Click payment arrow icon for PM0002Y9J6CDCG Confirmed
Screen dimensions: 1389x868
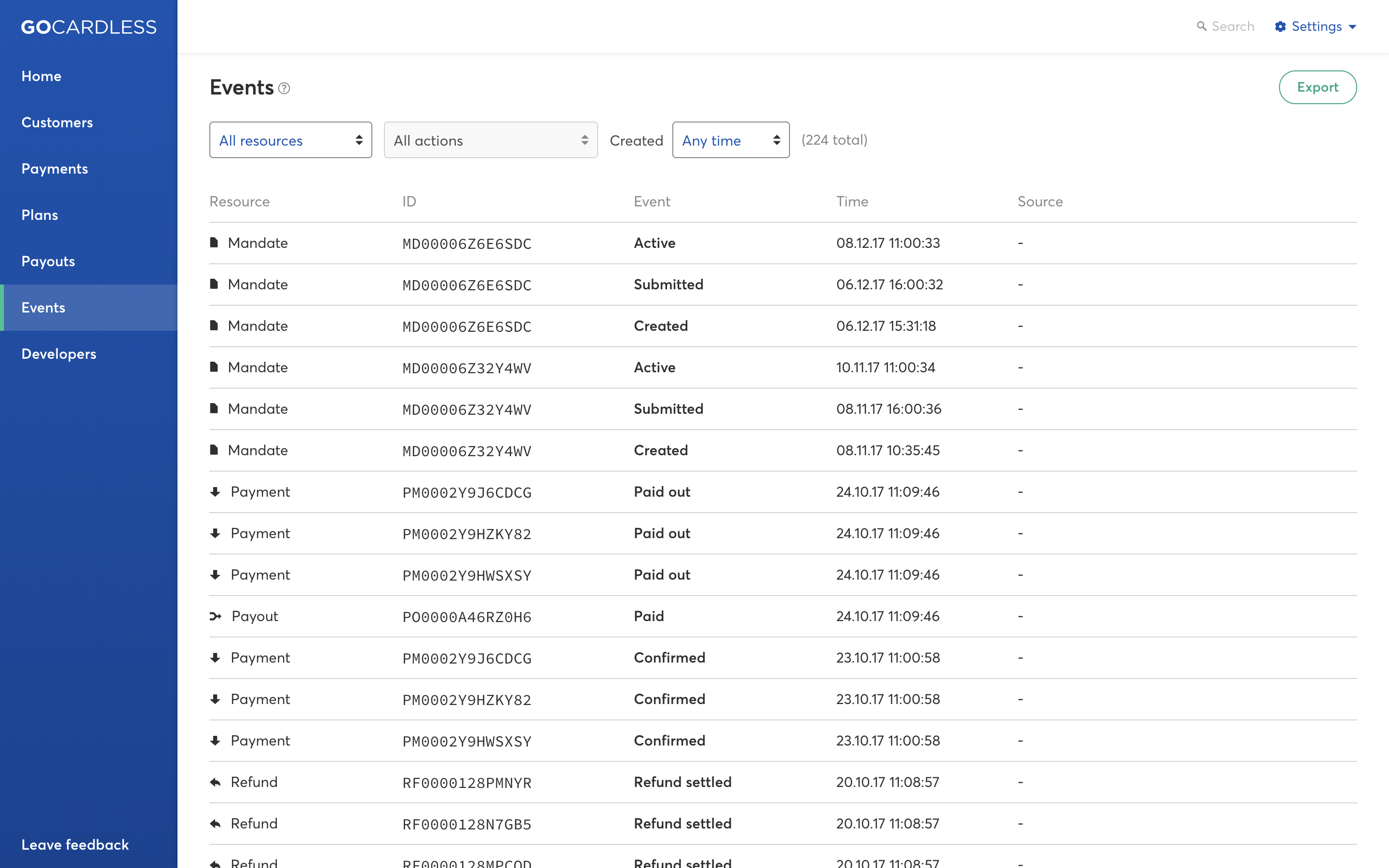215,657
